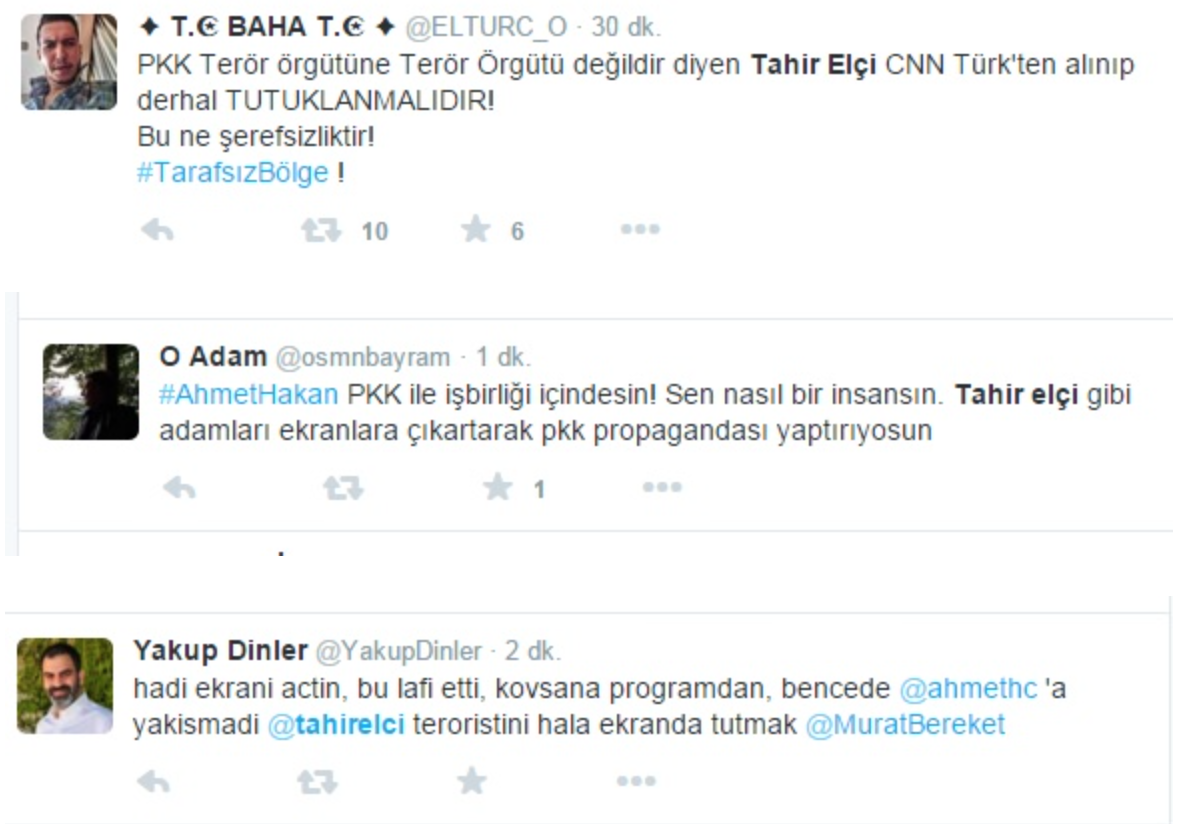View the Yakup Dinler profile photo
The width and height of the screenshot is (1180, 824).
65,686
